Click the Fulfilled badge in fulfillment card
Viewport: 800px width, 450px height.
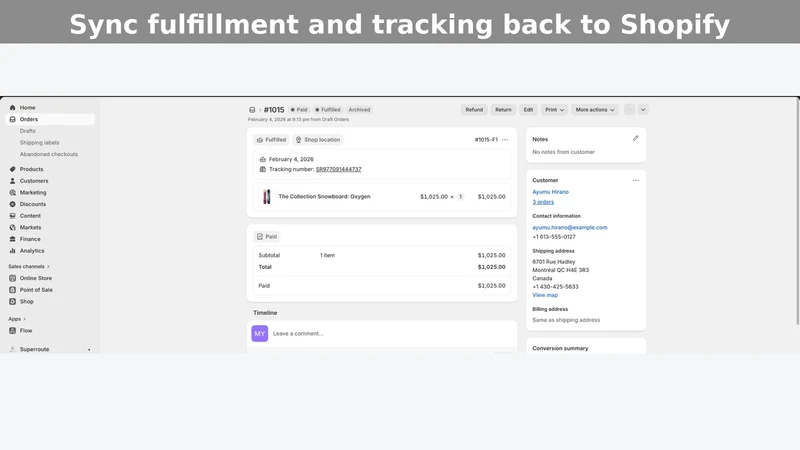tap(271, 140)
